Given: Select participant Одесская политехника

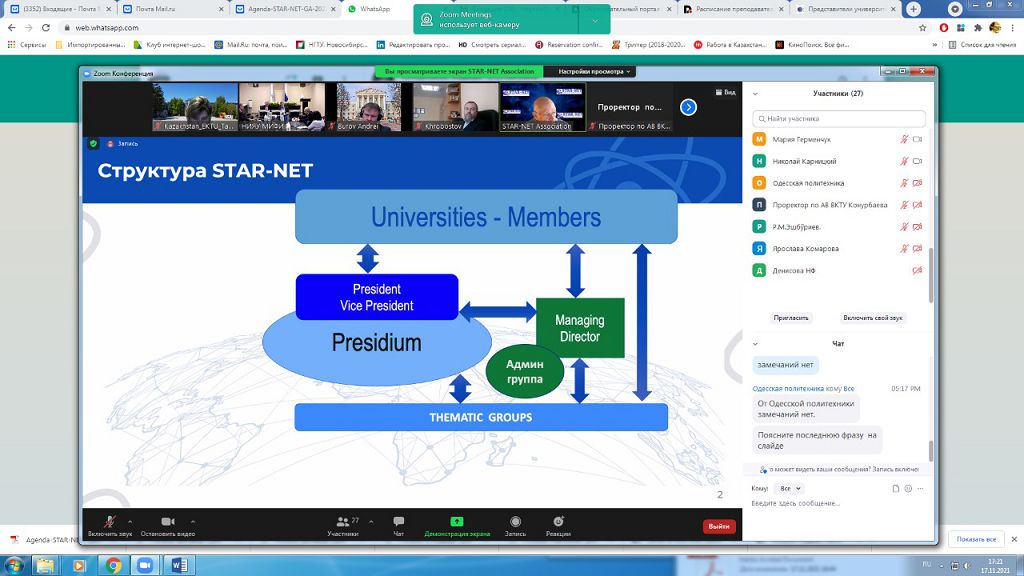Looking at the screenshot, I should pos(837,183).
